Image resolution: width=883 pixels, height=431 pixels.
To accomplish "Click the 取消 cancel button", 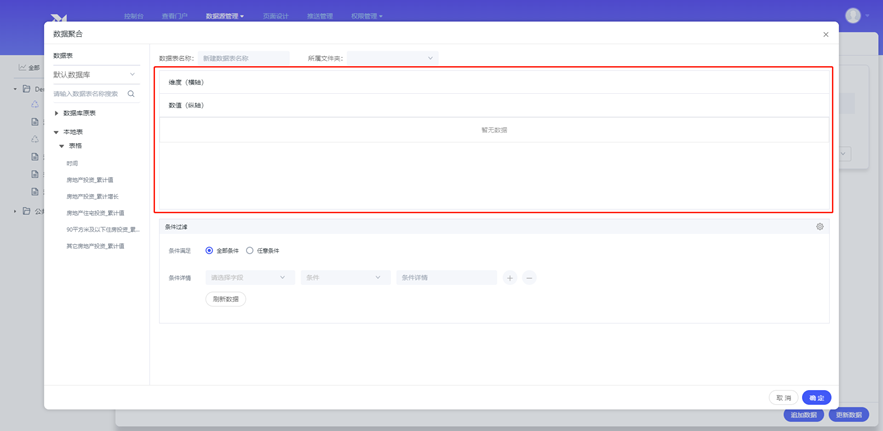I will (783, 398).
